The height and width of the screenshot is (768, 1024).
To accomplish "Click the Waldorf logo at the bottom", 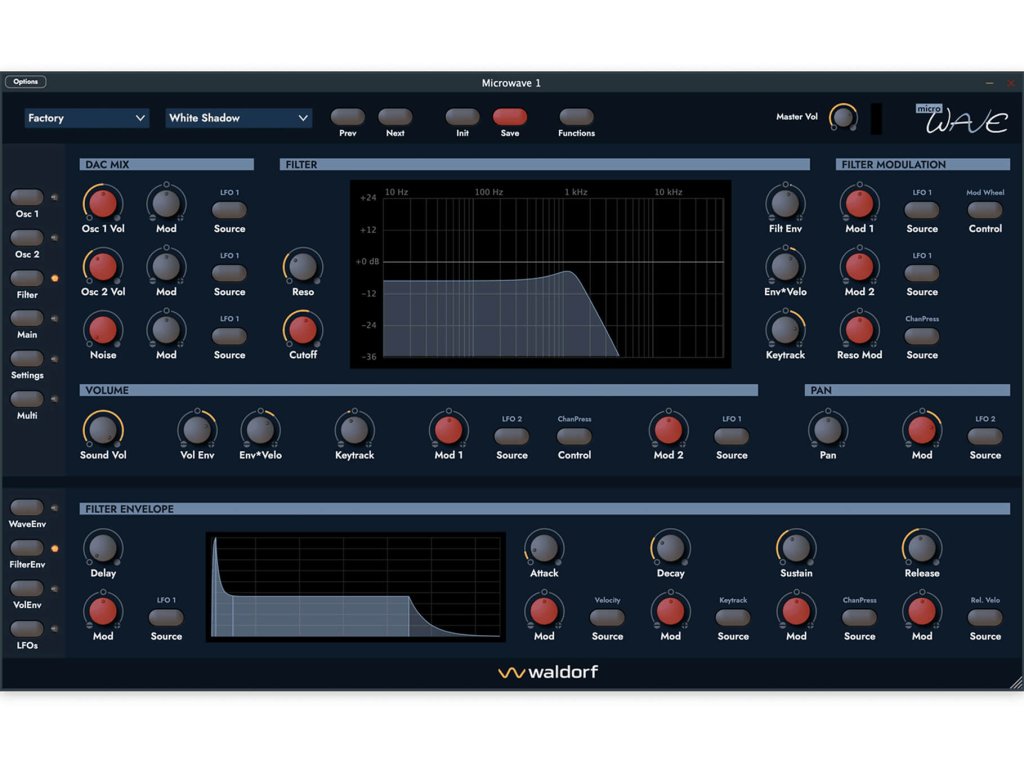I will point(548,672).
